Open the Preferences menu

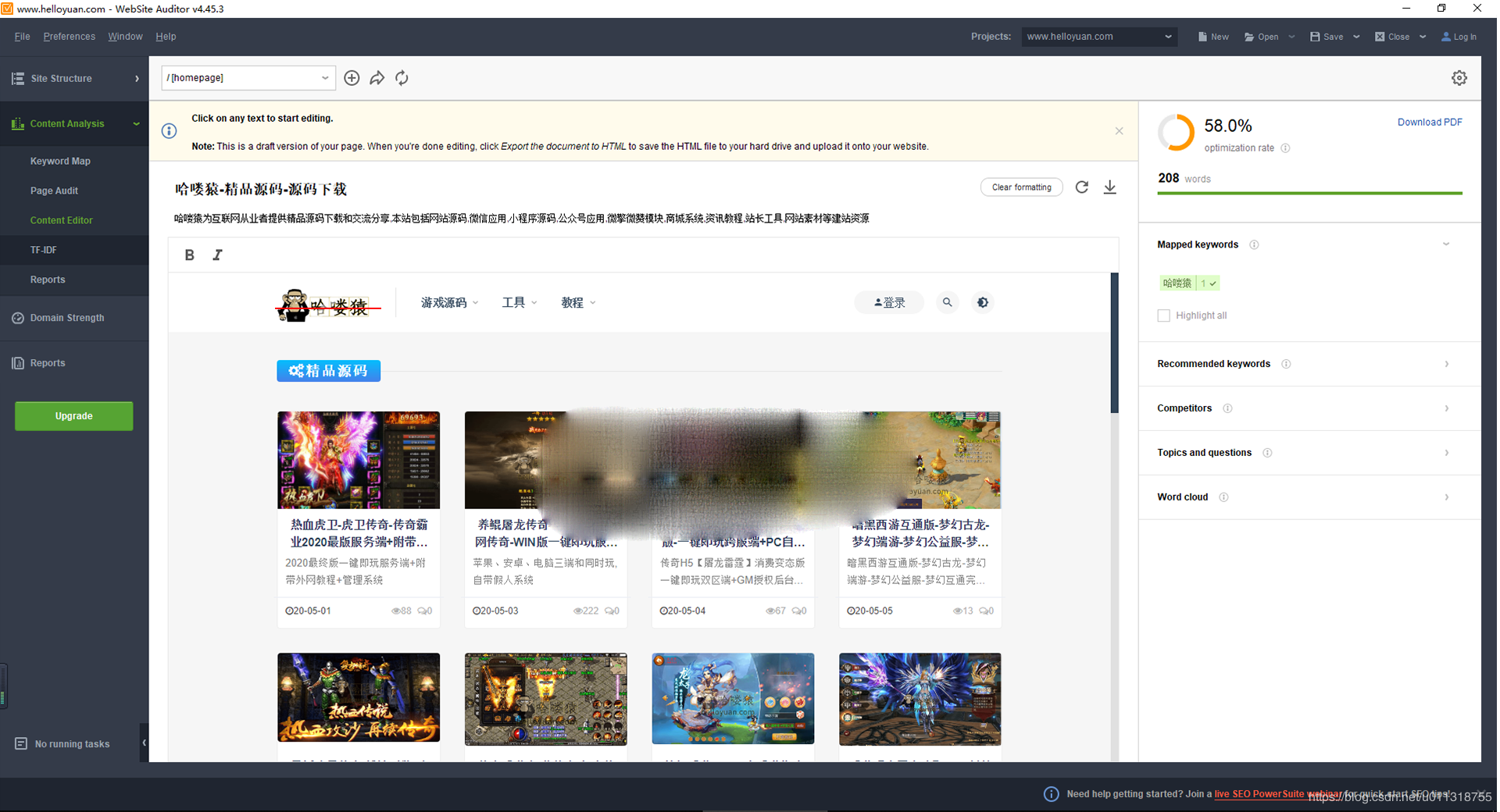[x=69, y=37]
